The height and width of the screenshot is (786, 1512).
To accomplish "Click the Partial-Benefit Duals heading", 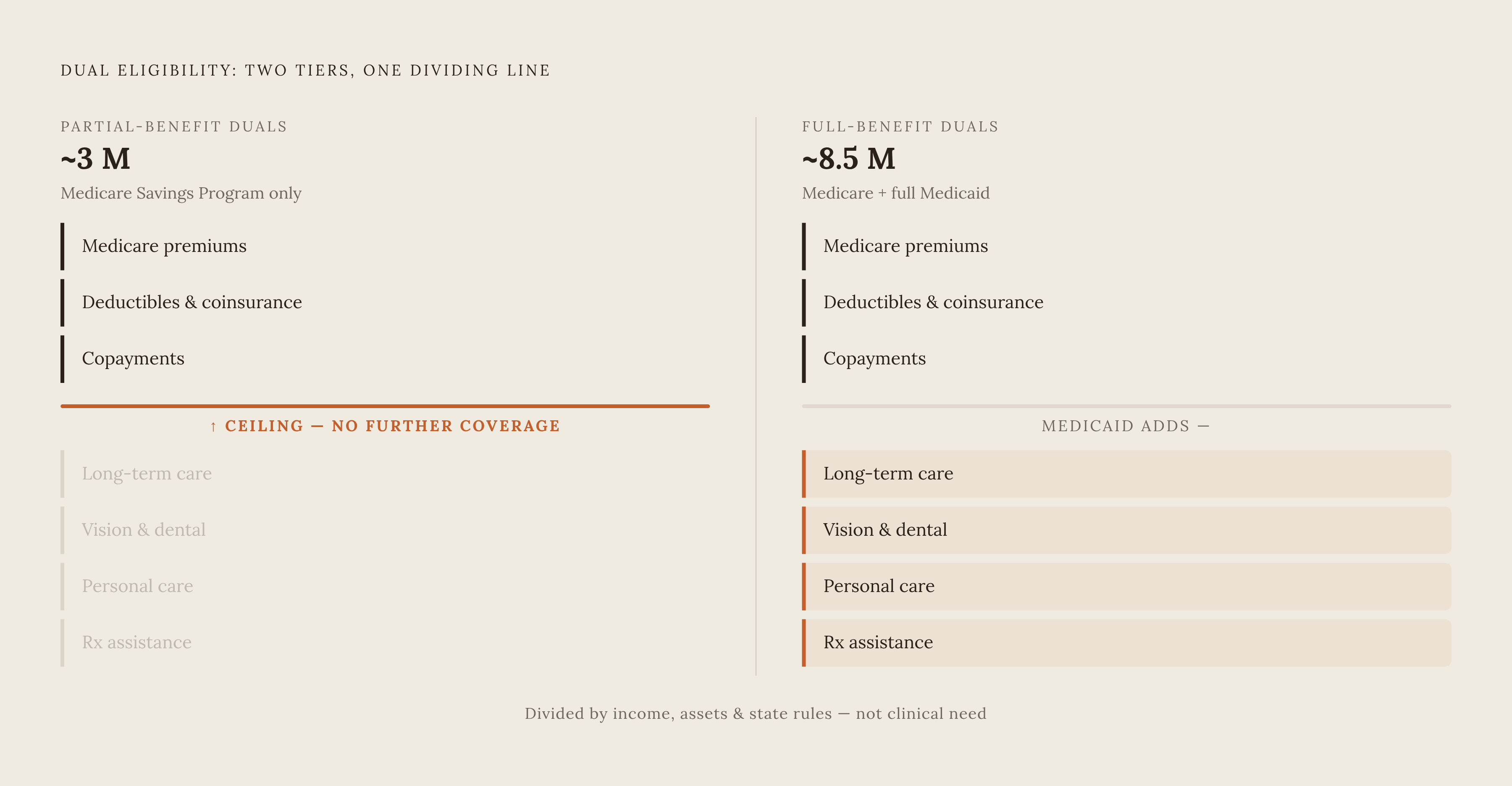I will pyautogui.click(x=174, y=127).
